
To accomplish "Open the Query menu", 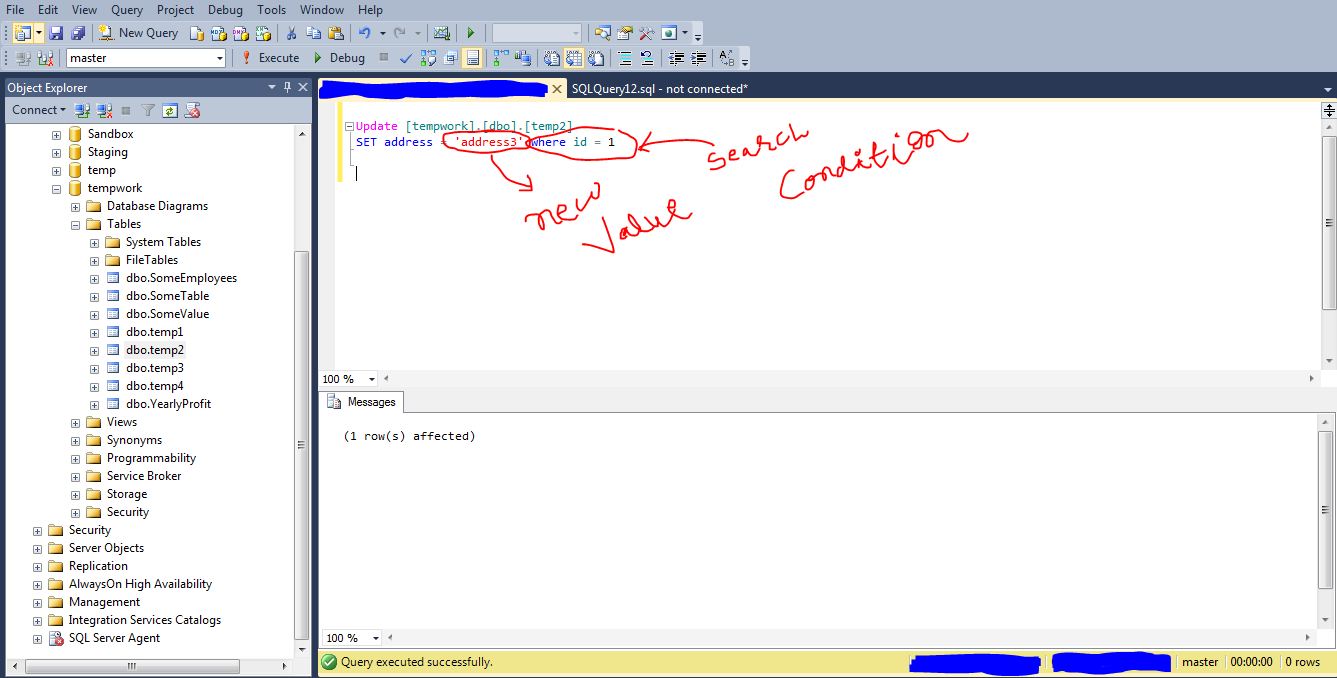I will [127, 9].
